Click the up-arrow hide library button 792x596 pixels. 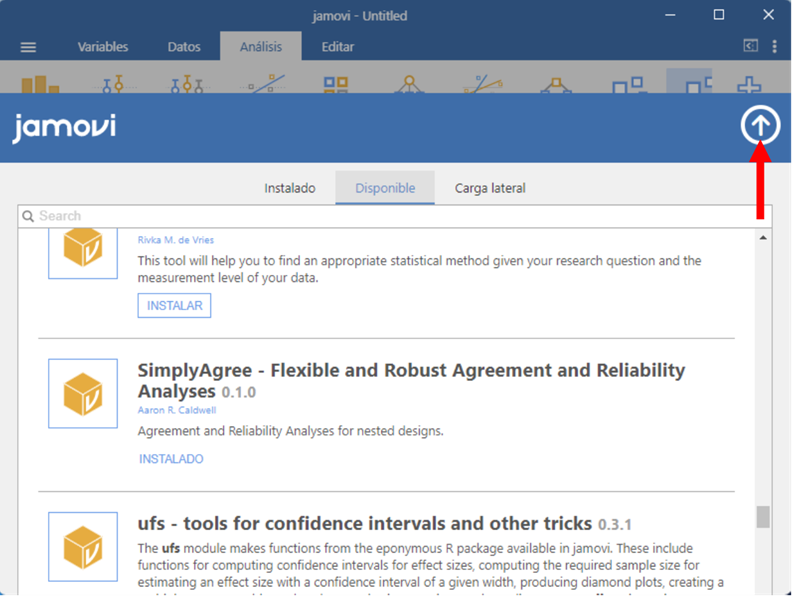760,126
